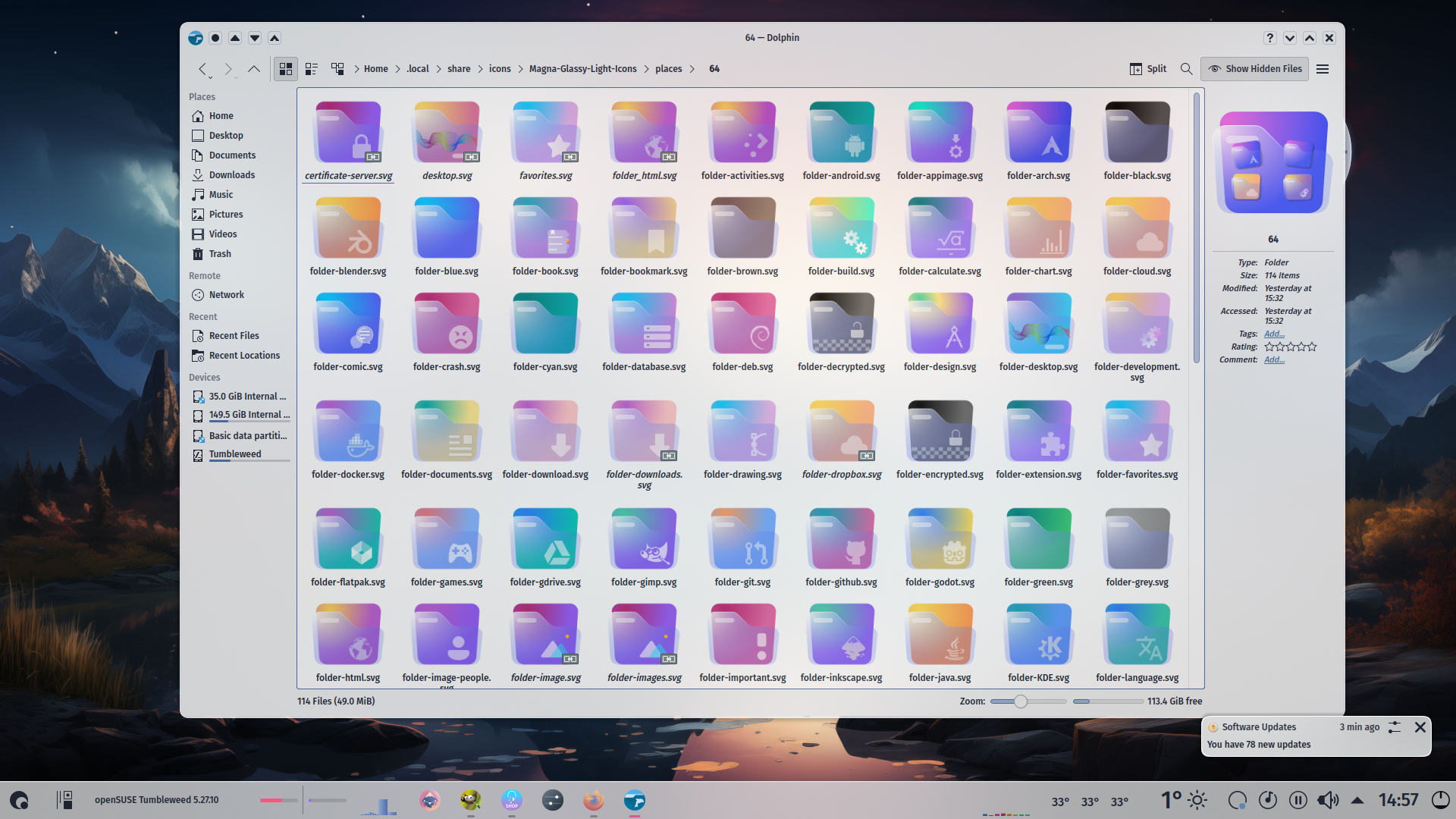The width and height of the screenshot is (1456, 819).
Task: Select folder-KDE.svg file icon
Action: (x=1038, y=635)
